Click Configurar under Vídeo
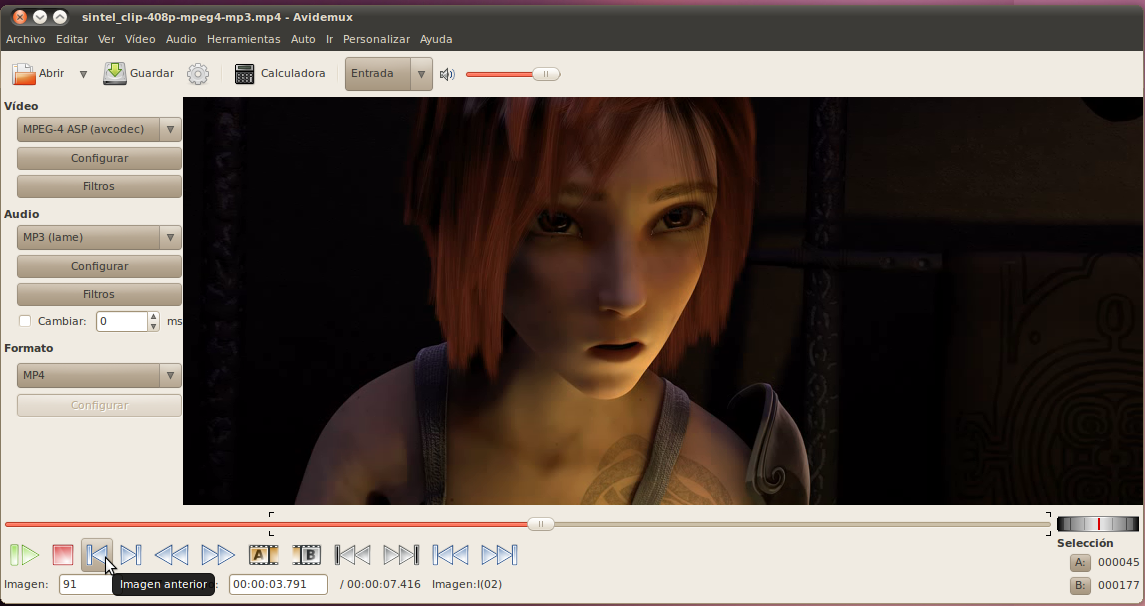This screenshot has width=1145, height=606. point(99,158)
